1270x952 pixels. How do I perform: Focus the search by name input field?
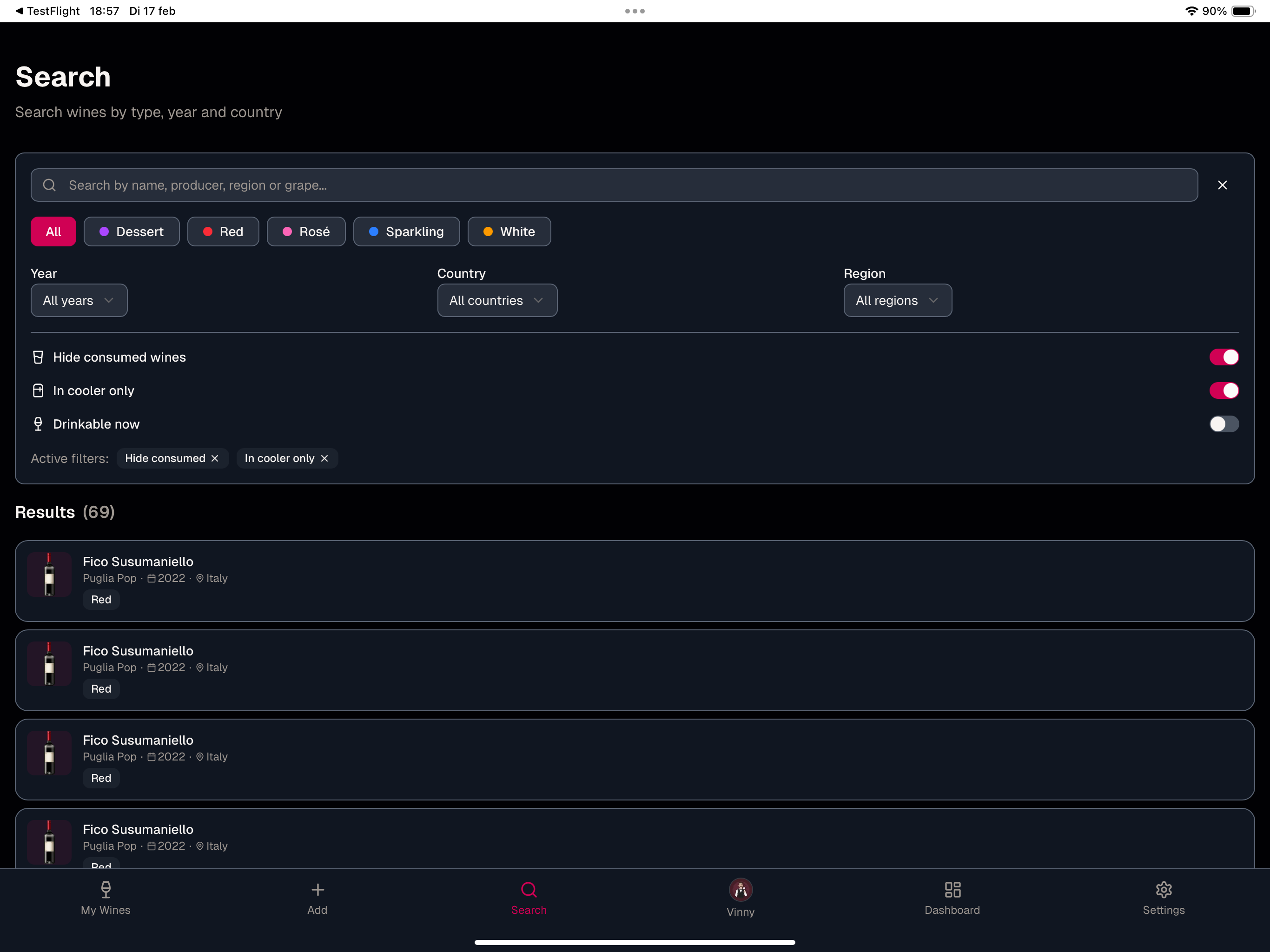(615, 185)
